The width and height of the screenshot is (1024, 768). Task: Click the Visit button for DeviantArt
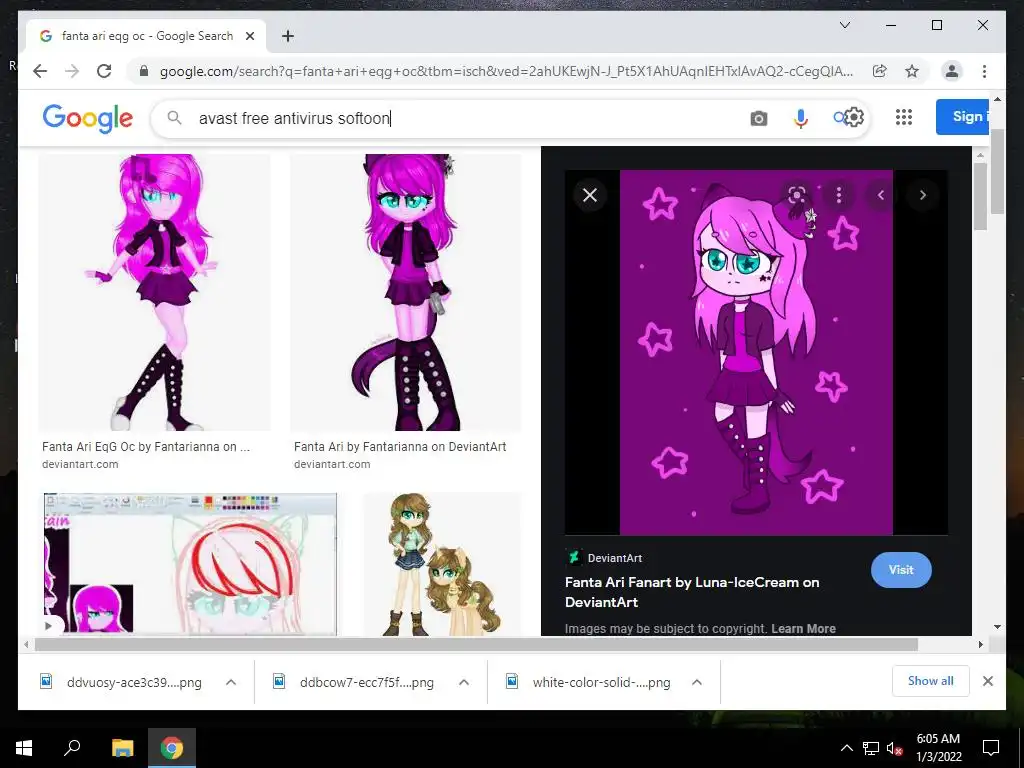click(x=901, y=569)
